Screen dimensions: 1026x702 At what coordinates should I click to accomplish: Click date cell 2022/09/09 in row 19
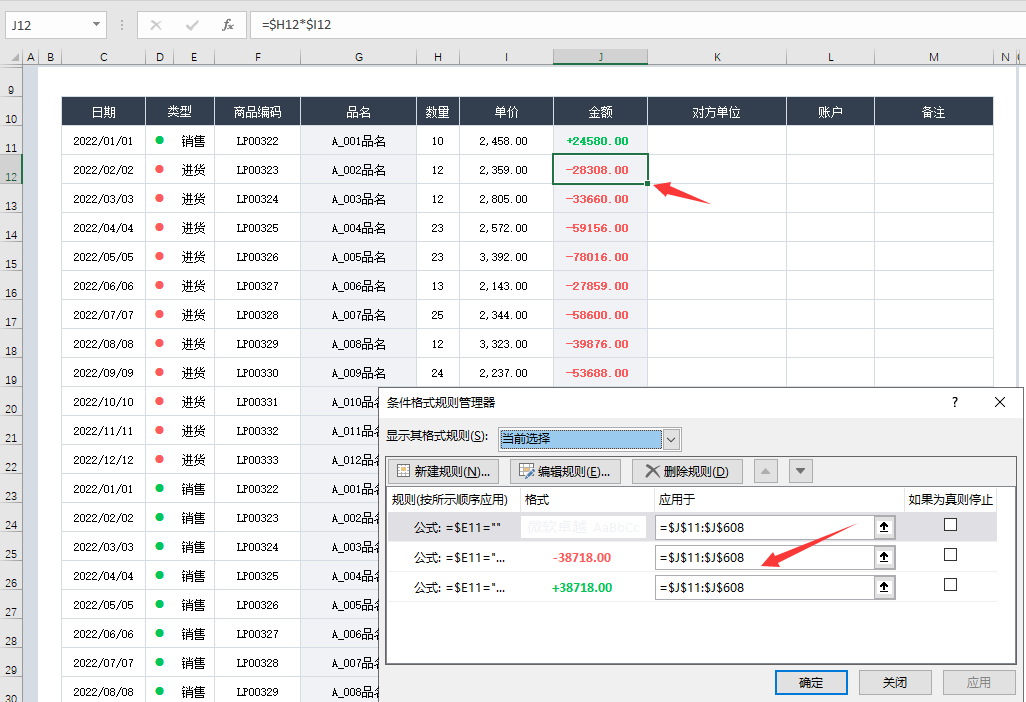(103, 373)
